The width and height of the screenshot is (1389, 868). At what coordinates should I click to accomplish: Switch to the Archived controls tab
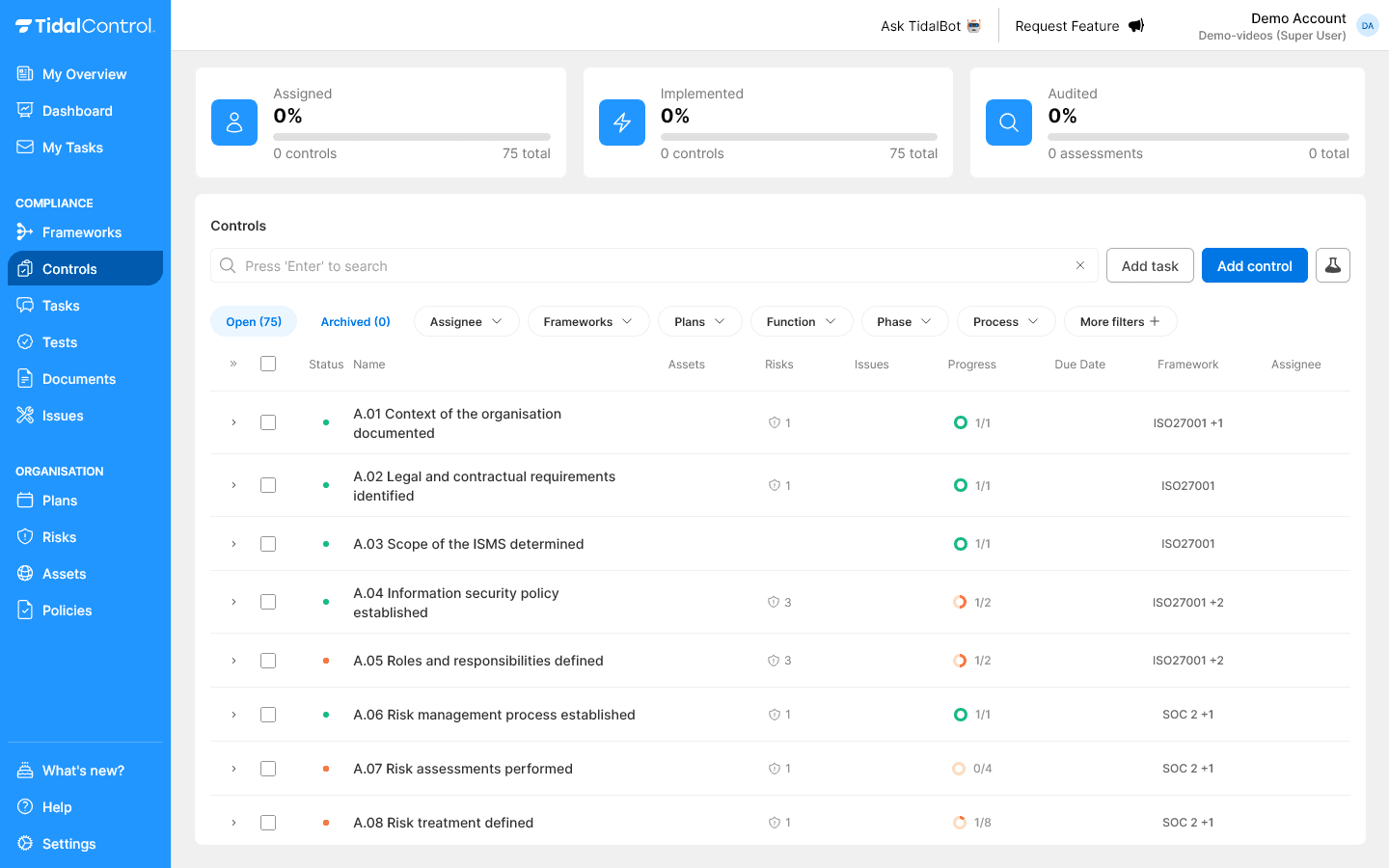pyautogui.click(x=356, y=320)
